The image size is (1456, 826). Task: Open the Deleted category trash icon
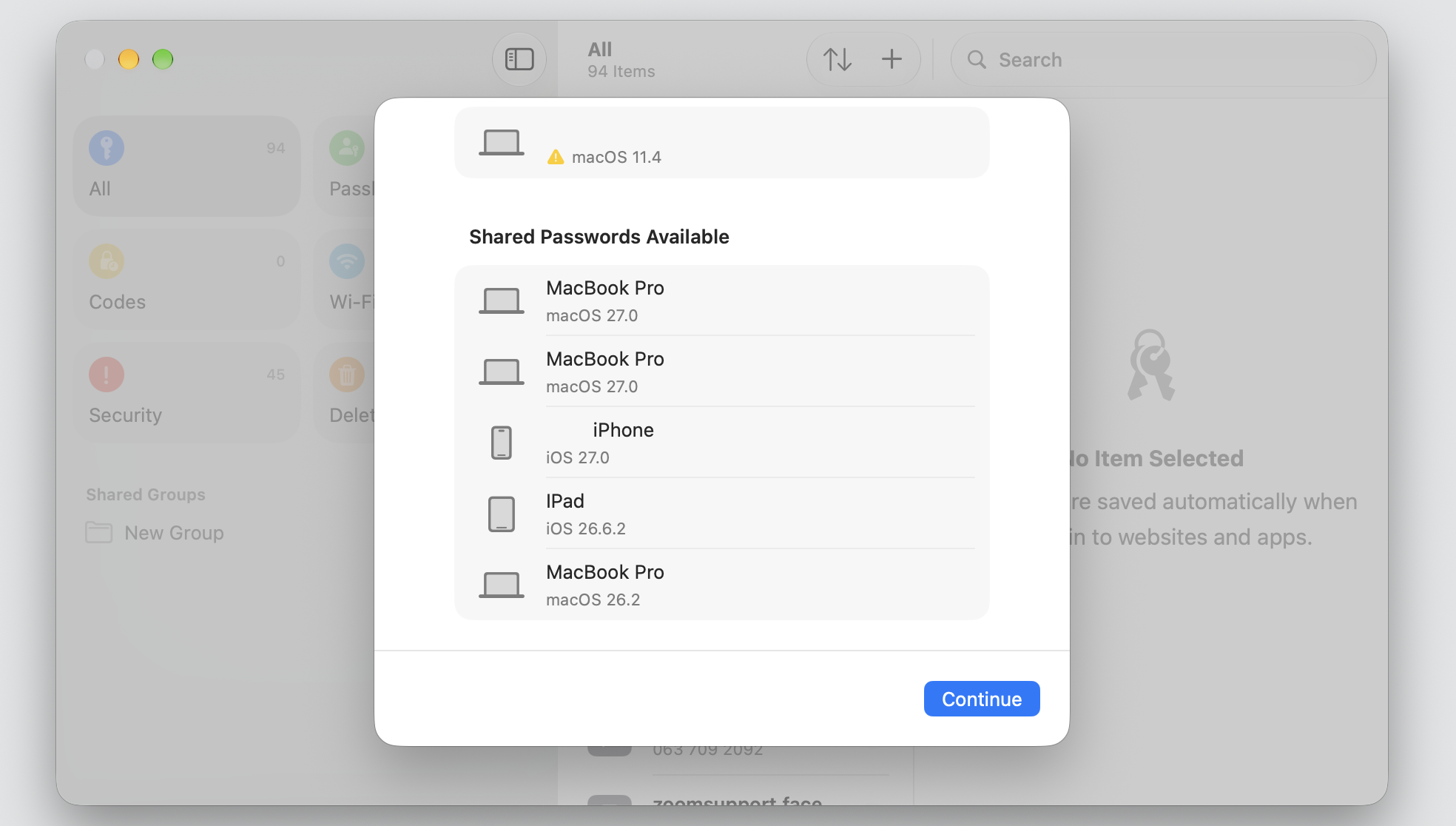tap(347, 375)
